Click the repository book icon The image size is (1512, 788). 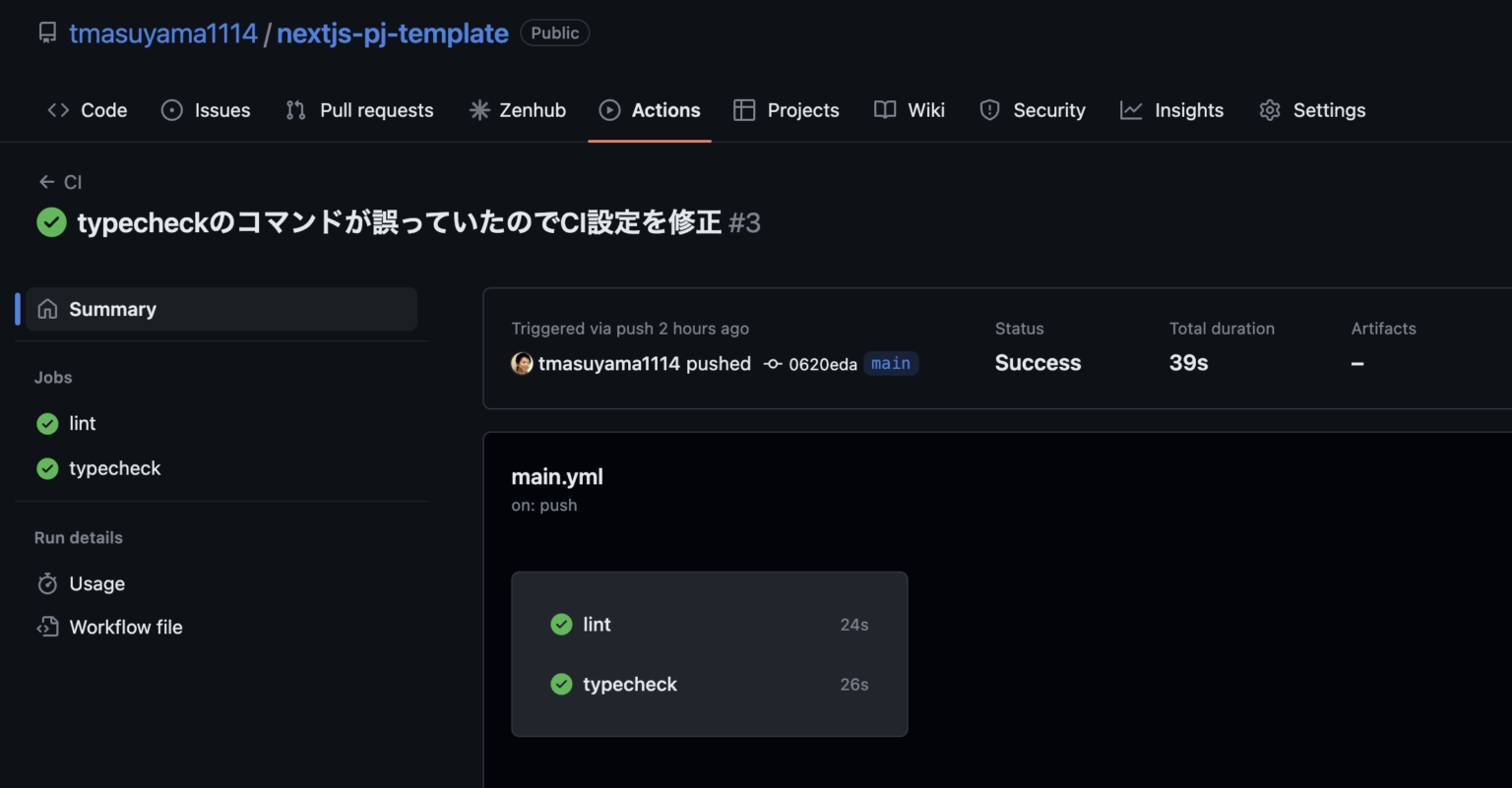click(47, 32)
